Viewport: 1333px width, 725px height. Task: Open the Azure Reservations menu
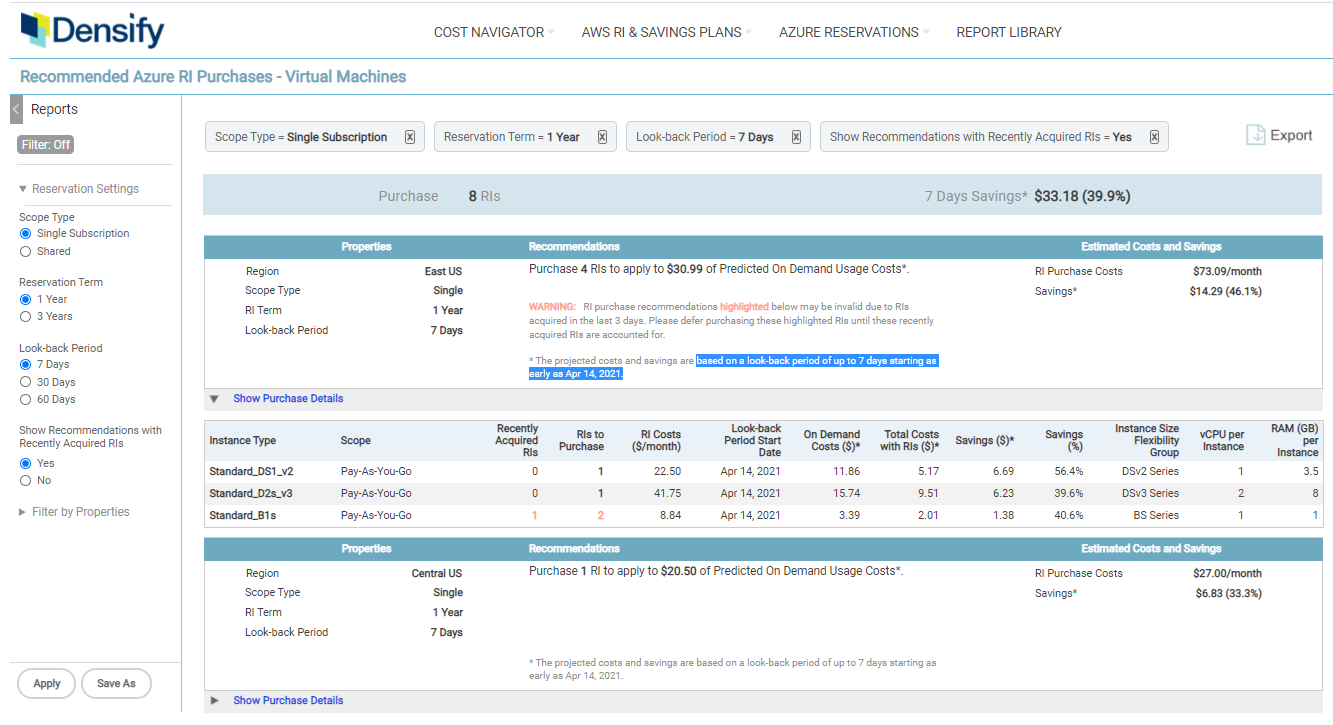click(849, 32)
